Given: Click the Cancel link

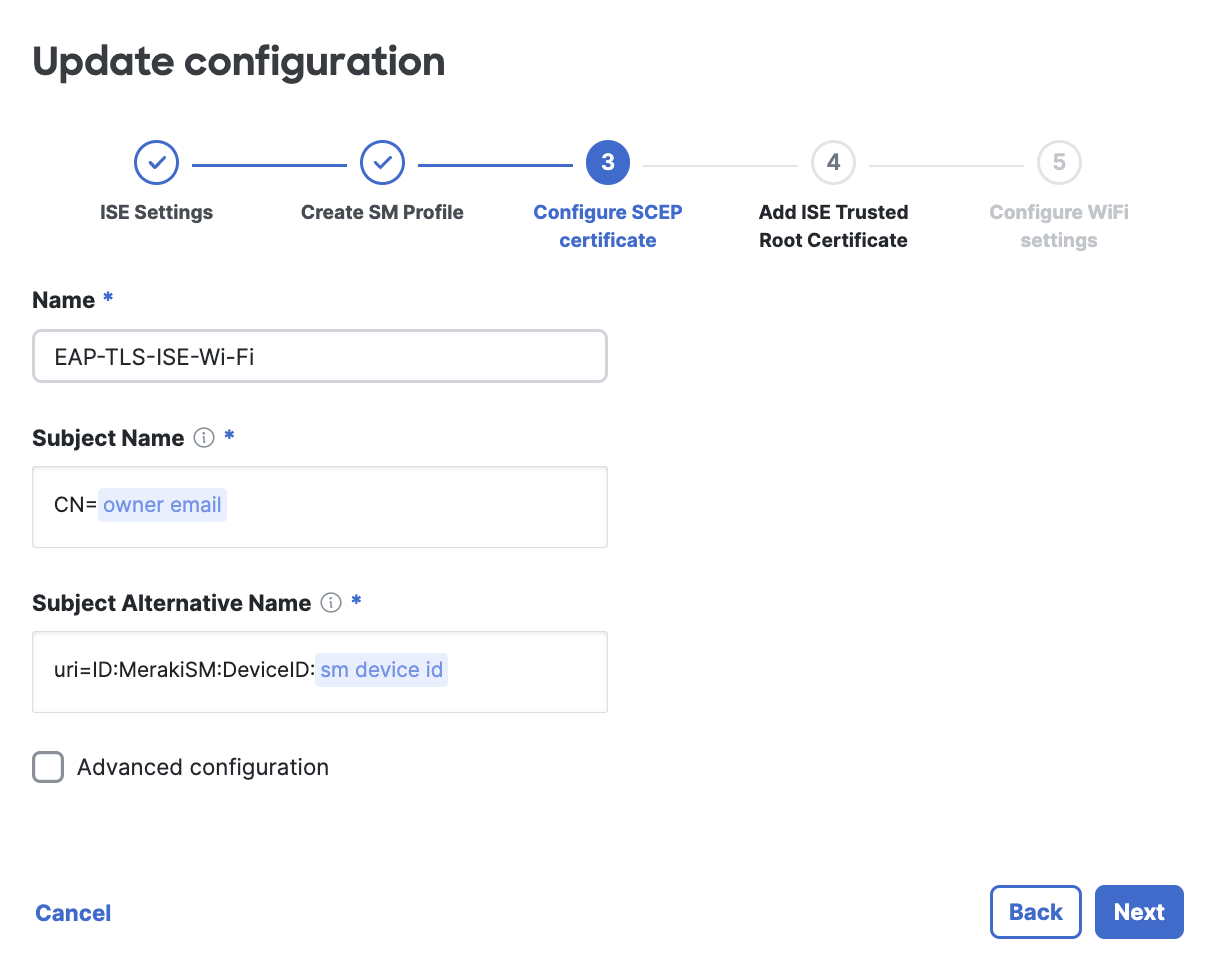Looking at the screenshot, I should pos(72,912).
